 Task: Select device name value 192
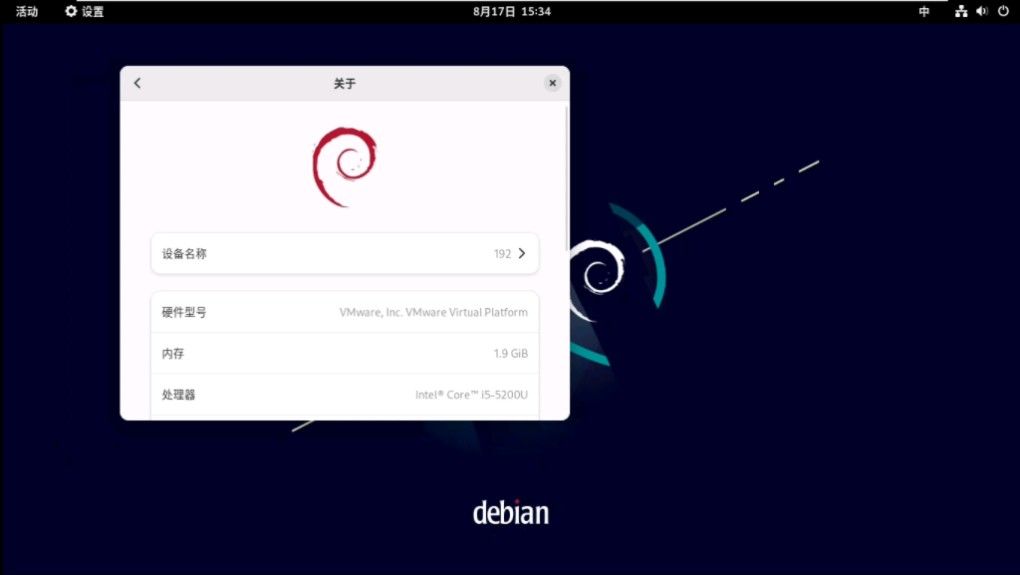[502, 254]
